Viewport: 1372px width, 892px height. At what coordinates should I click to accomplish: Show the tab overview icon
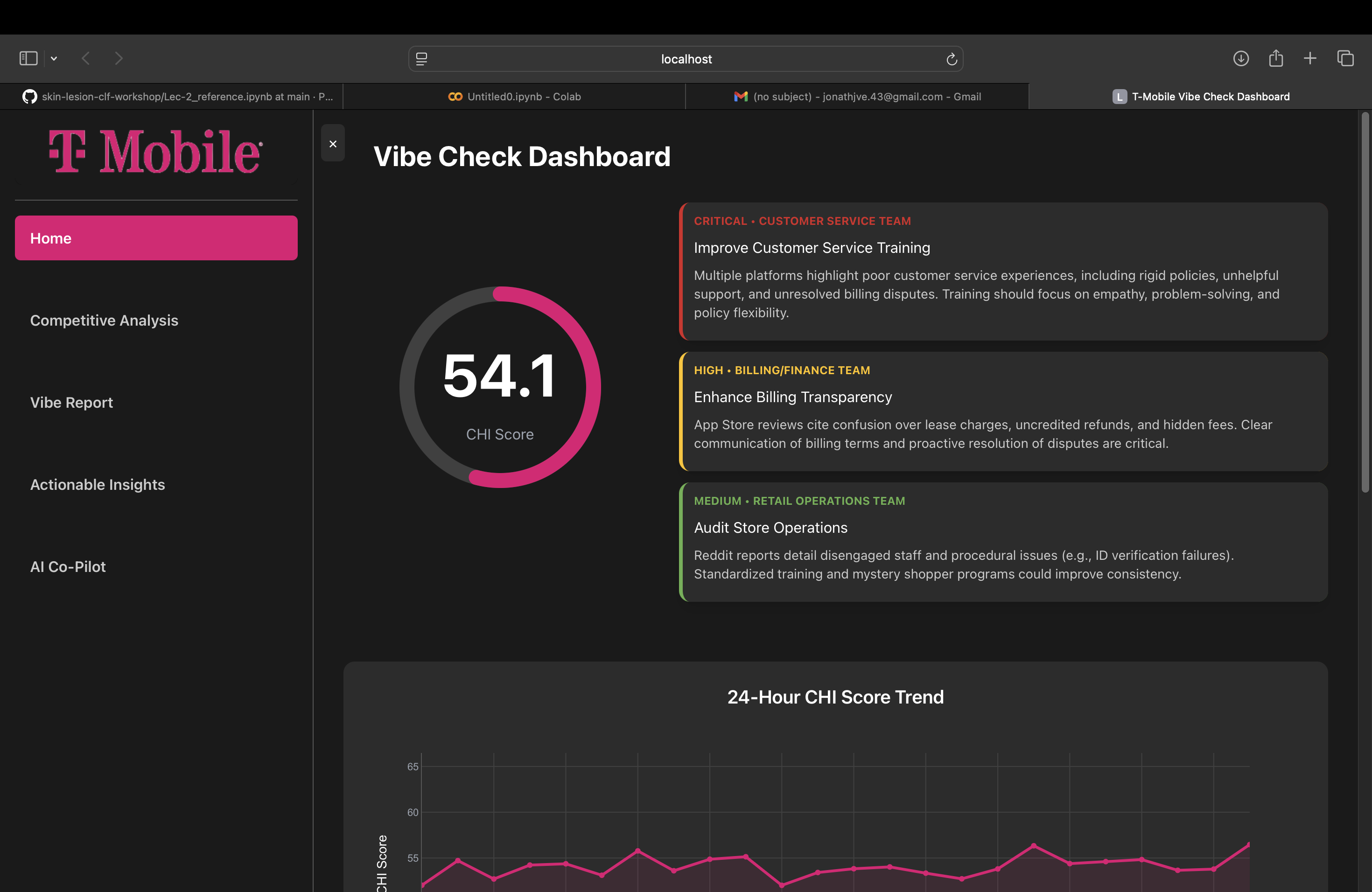(x=1345, y=58)
